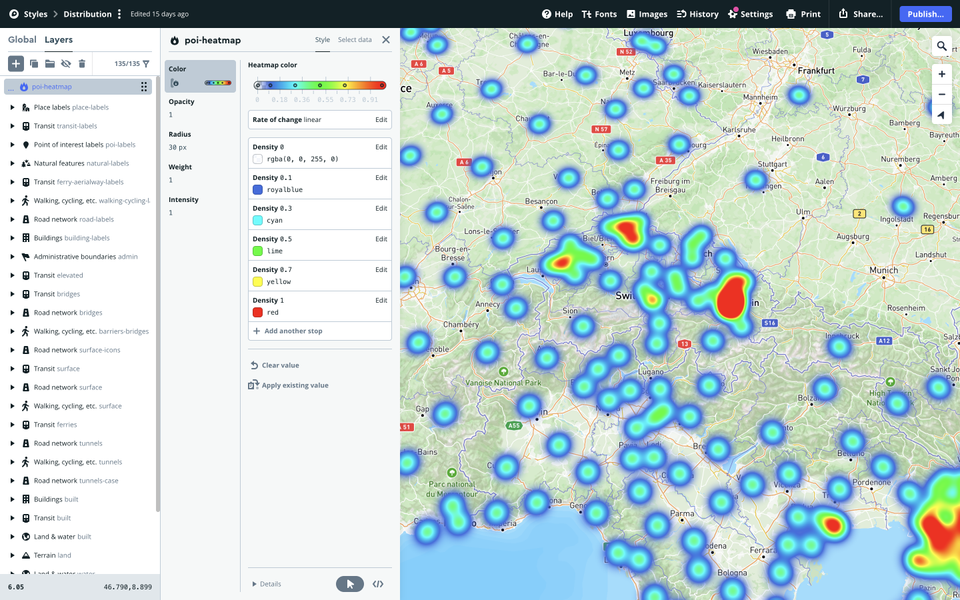Toggle layer visibility with crossed-eye icon
Screen dimensions: 960x600
pyautogui.click(x=66, y=63)
